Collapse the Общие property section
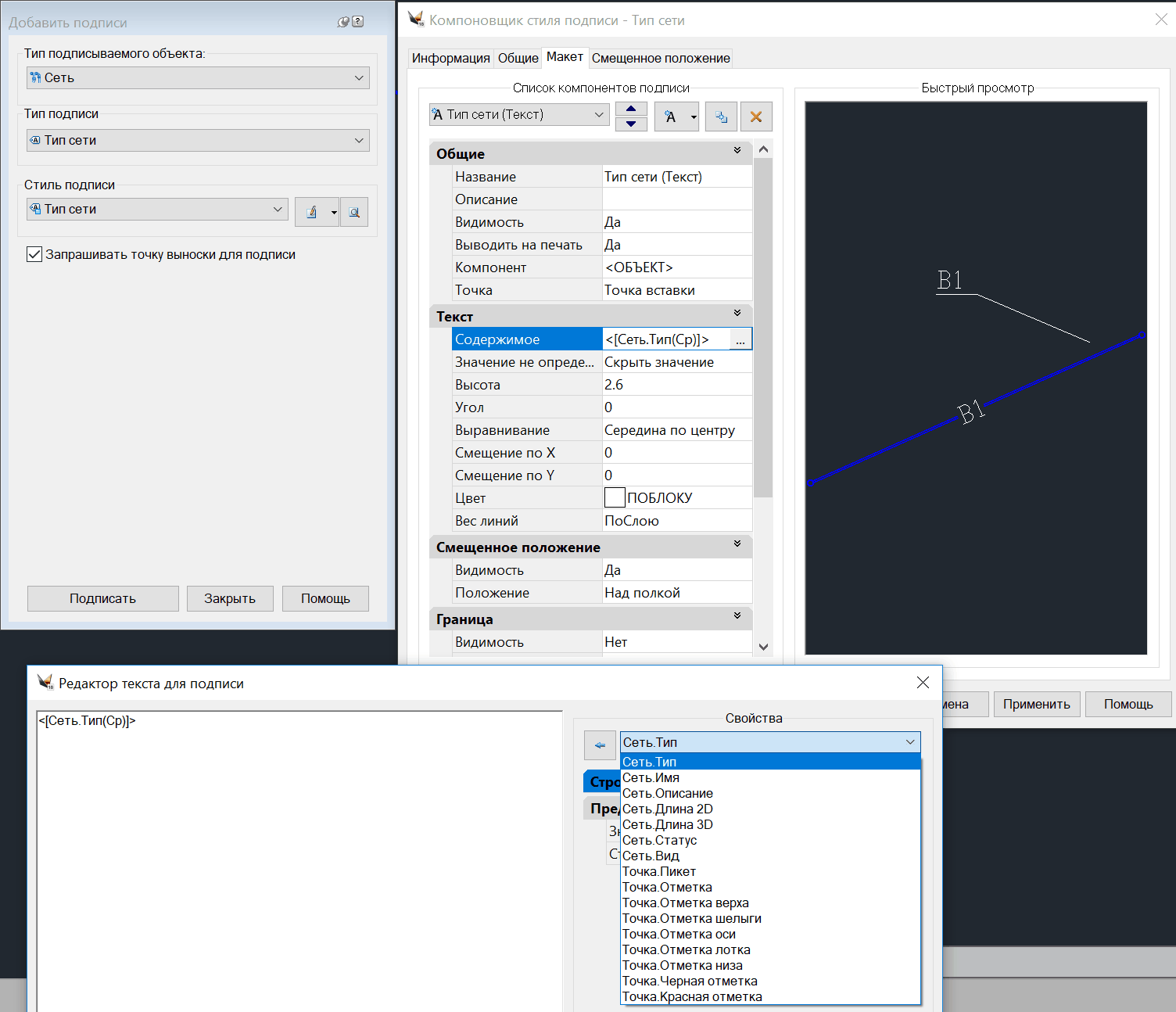 737,150
